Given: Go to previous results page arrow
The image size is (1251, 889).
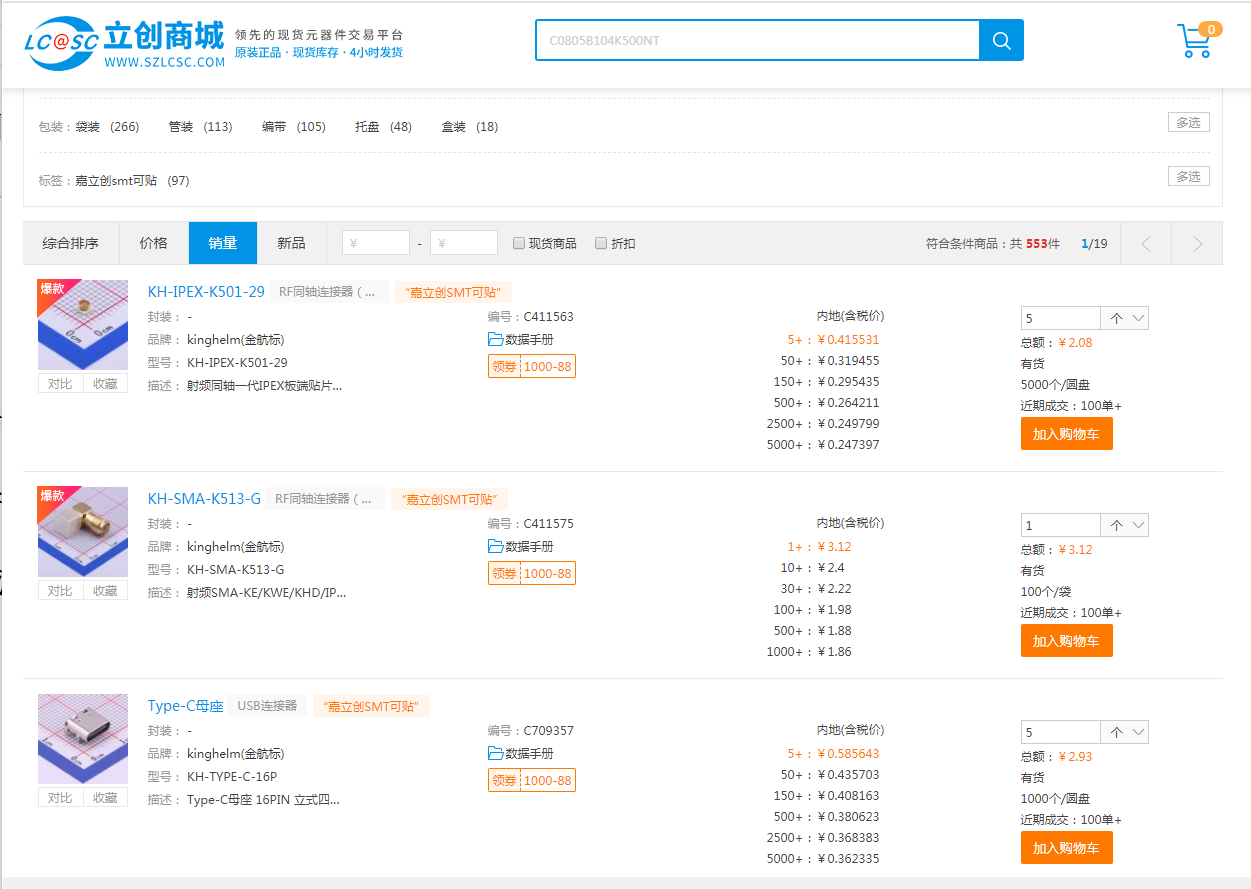Looking at the screenshot, I should pyautogui.click(x=1146, y=244).
